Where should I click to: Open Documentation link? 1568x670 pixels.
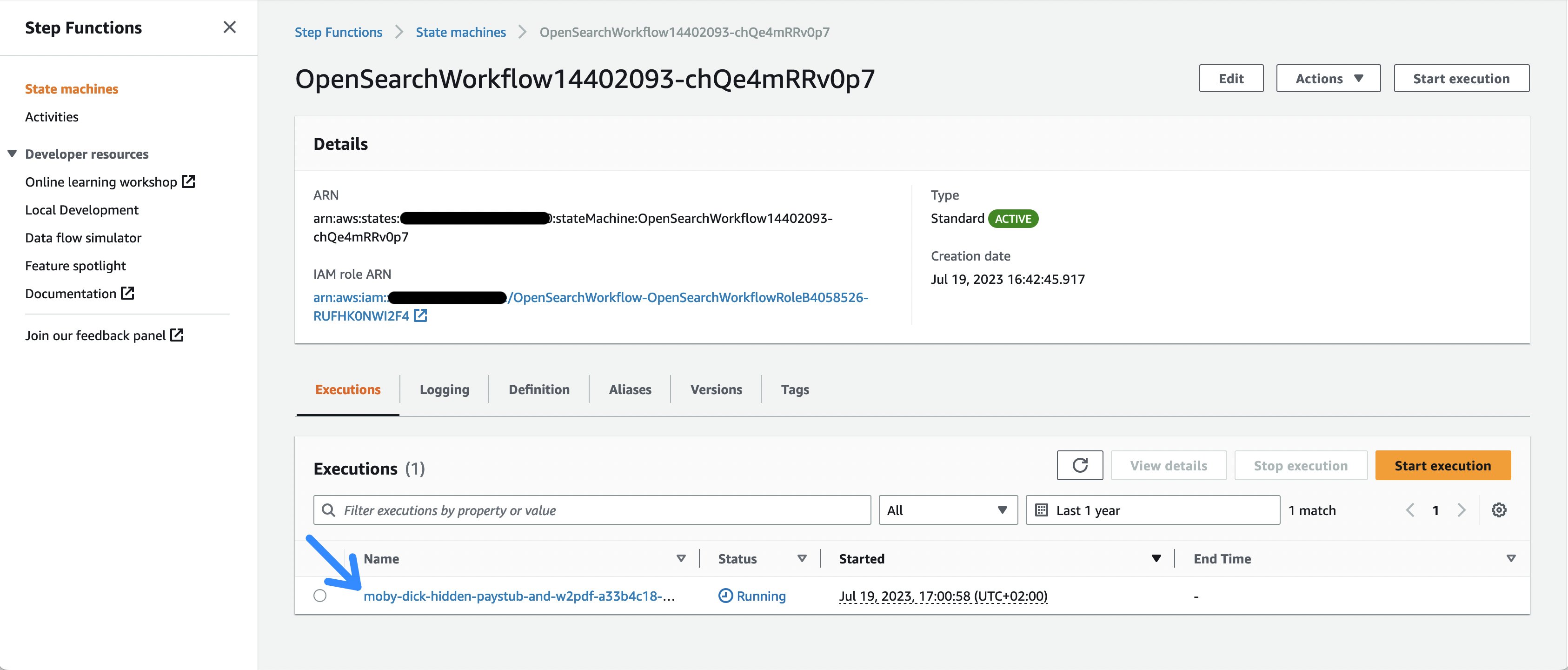pyautogui.click(x=71, y=294)
